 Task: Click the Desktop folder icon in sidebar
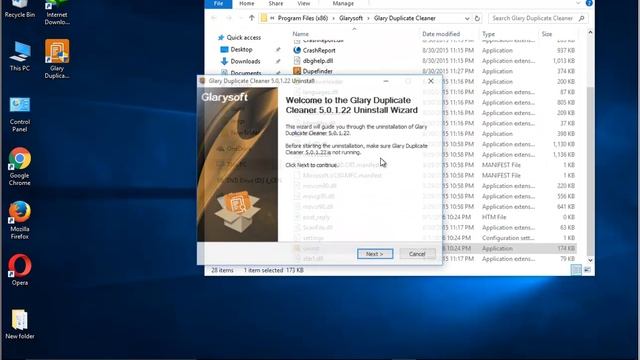pos(224,49)
